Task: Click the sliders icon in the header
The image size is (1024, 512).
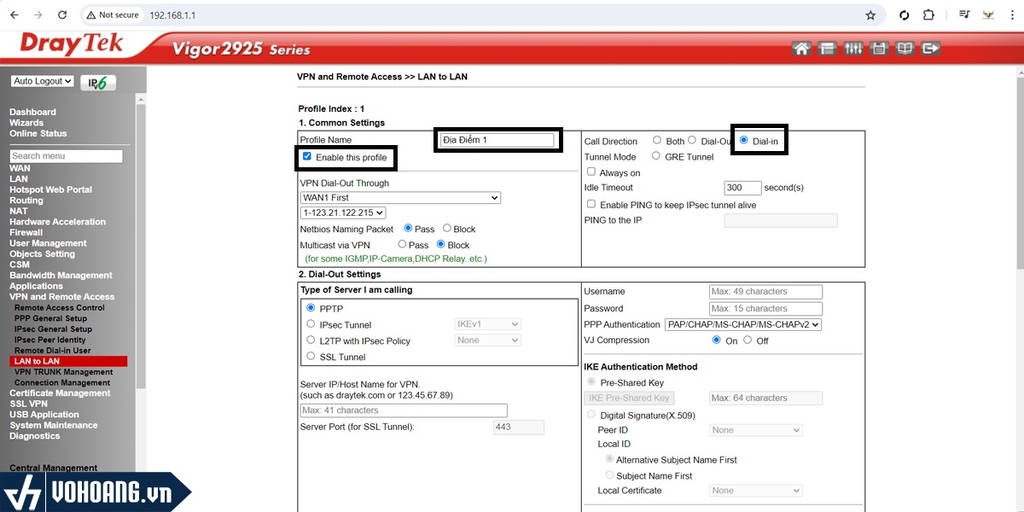Action: pyautogui.click(x=853, y=48)
